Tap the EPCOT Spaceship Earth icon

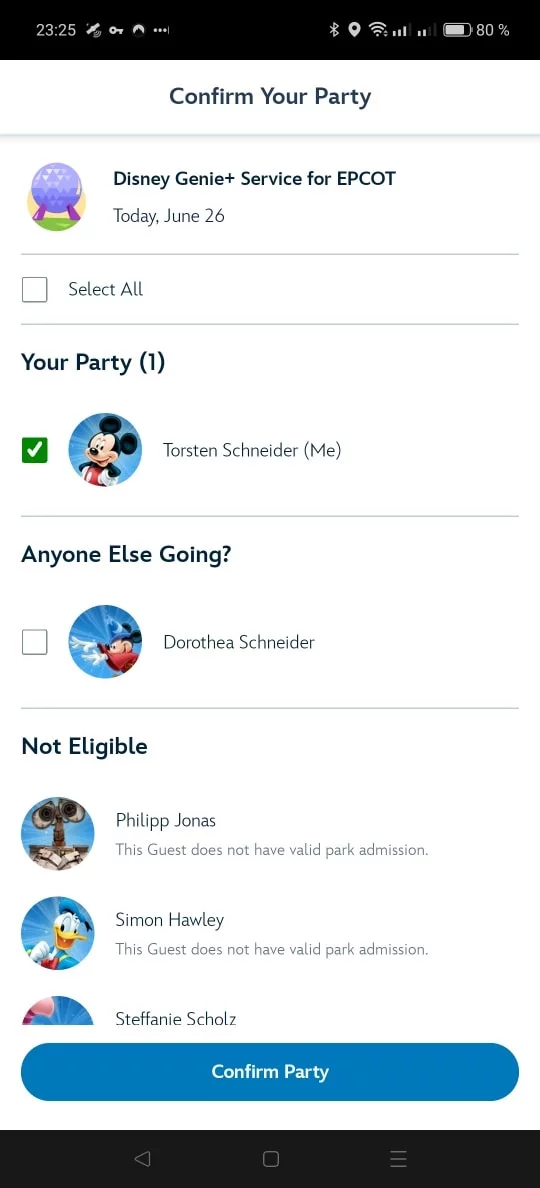pos(57,197)
